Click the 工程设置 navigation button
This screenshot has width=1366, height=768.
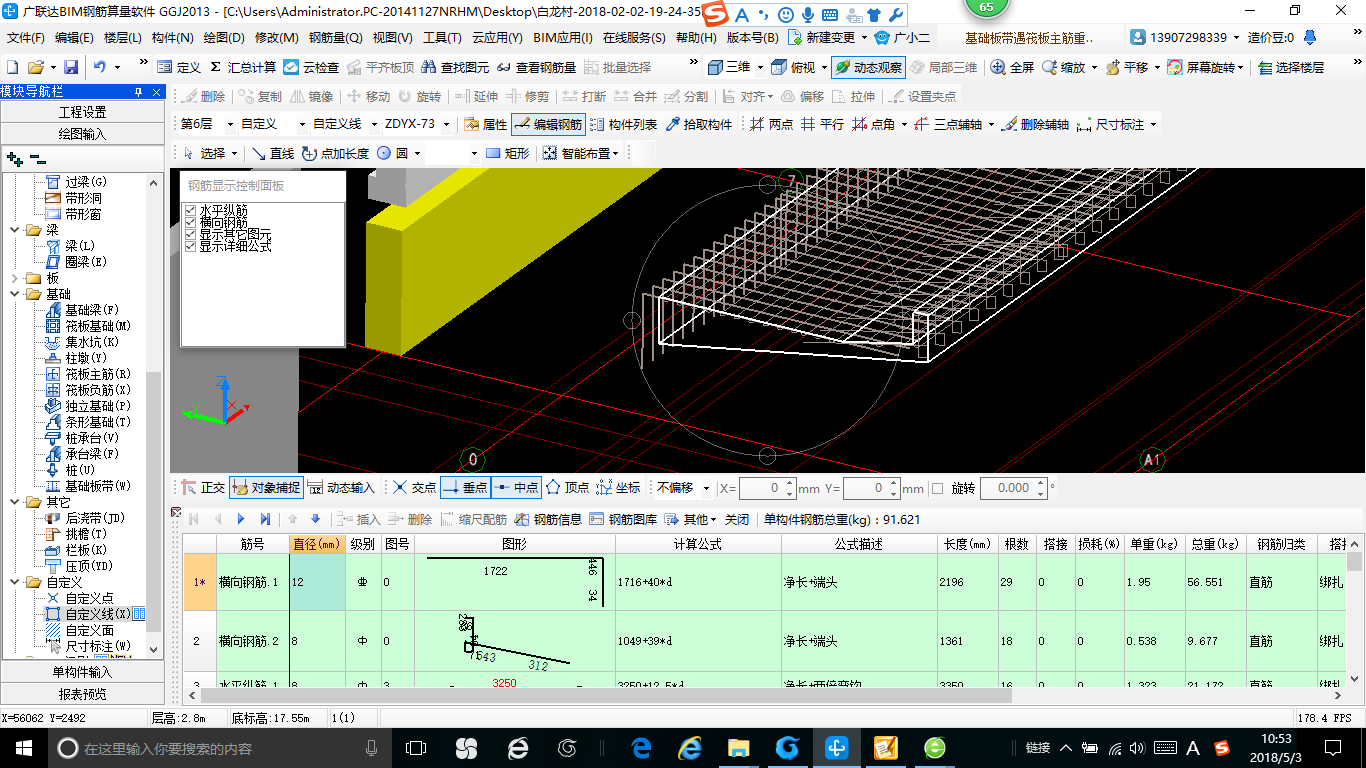(x=82, y=112)
